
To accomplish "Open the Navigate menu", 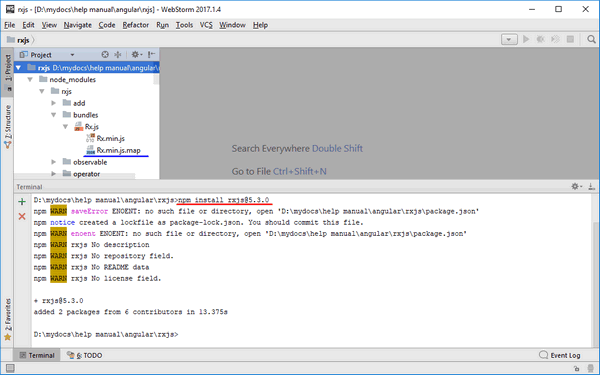I will click(78, 25).
